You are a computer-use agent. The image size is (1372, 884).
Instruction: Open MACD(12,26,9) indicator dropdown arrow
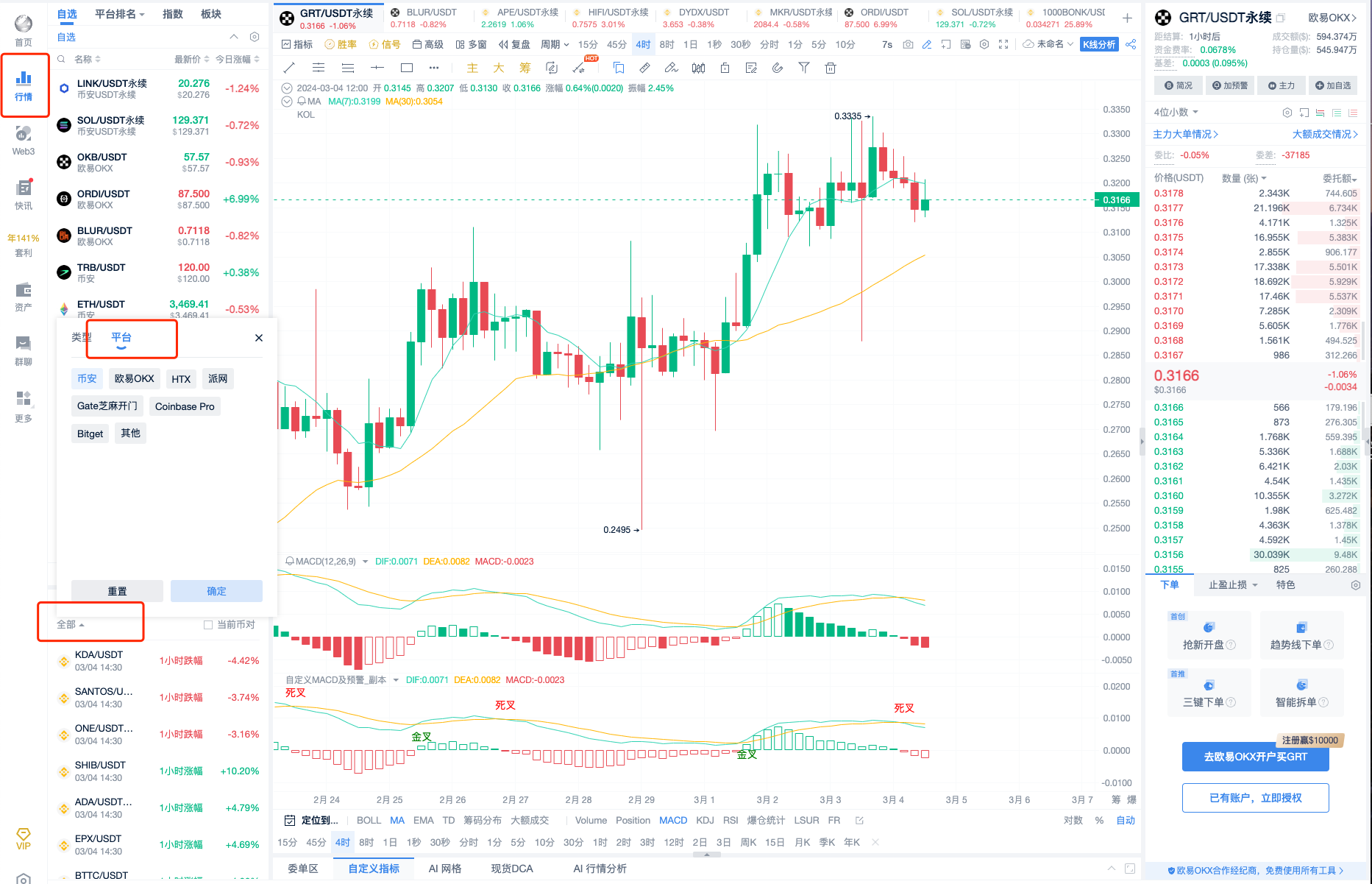tap(365, 562)
